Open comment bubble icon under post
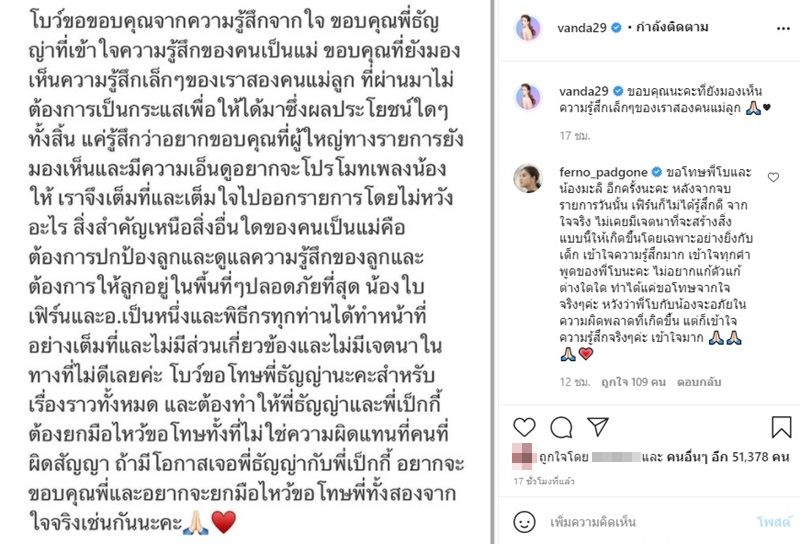 point(561,427)
